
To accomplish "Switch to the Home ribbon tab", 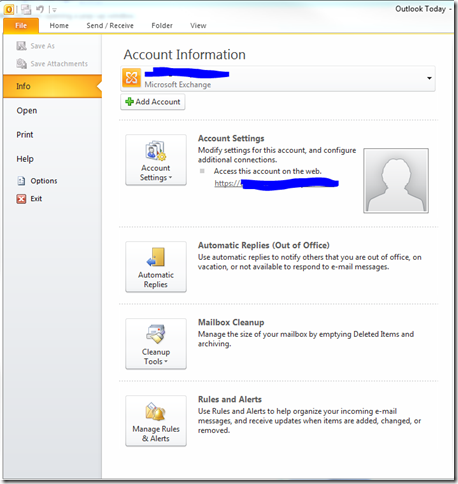I will 59,26.
